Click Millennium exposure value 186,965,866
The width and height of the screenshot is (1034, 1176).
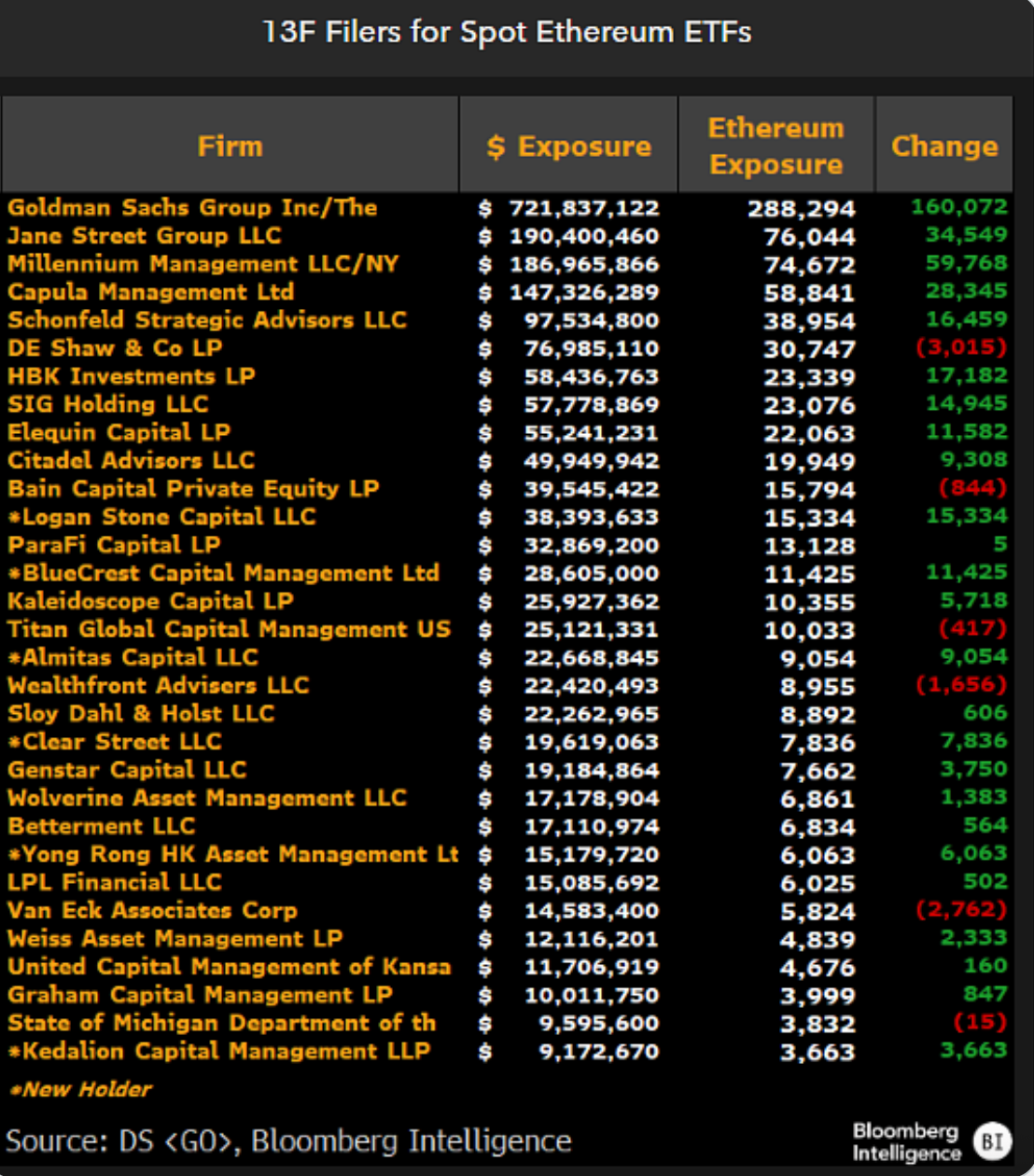584,264
